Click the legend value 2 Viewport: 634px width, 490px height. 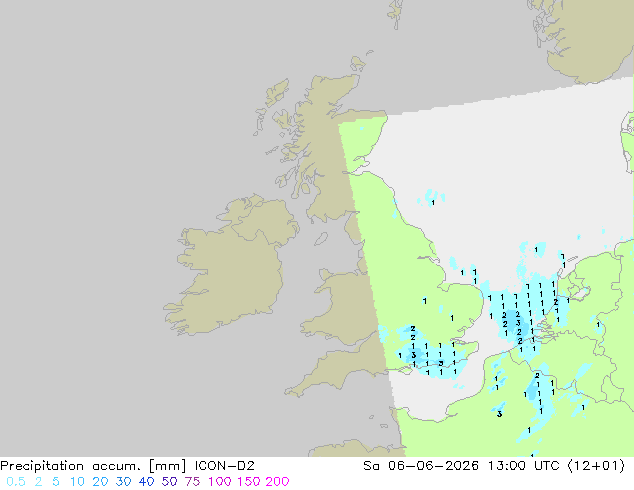click(x=38, y=482)
